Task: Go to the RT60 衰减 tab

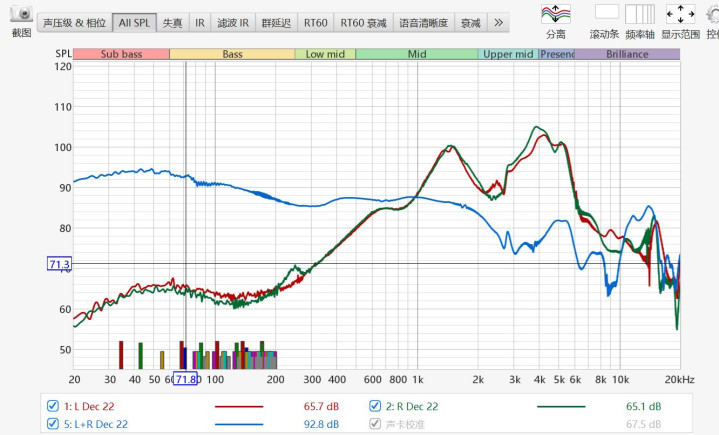Action: point(363,22)
